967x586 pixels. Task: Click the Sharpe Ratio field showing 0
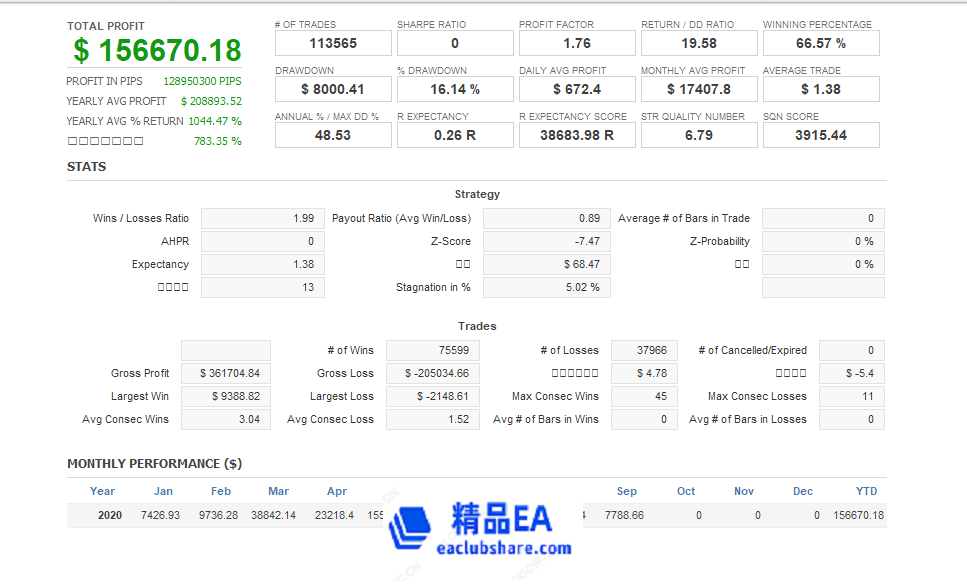(x=454, y=42)
